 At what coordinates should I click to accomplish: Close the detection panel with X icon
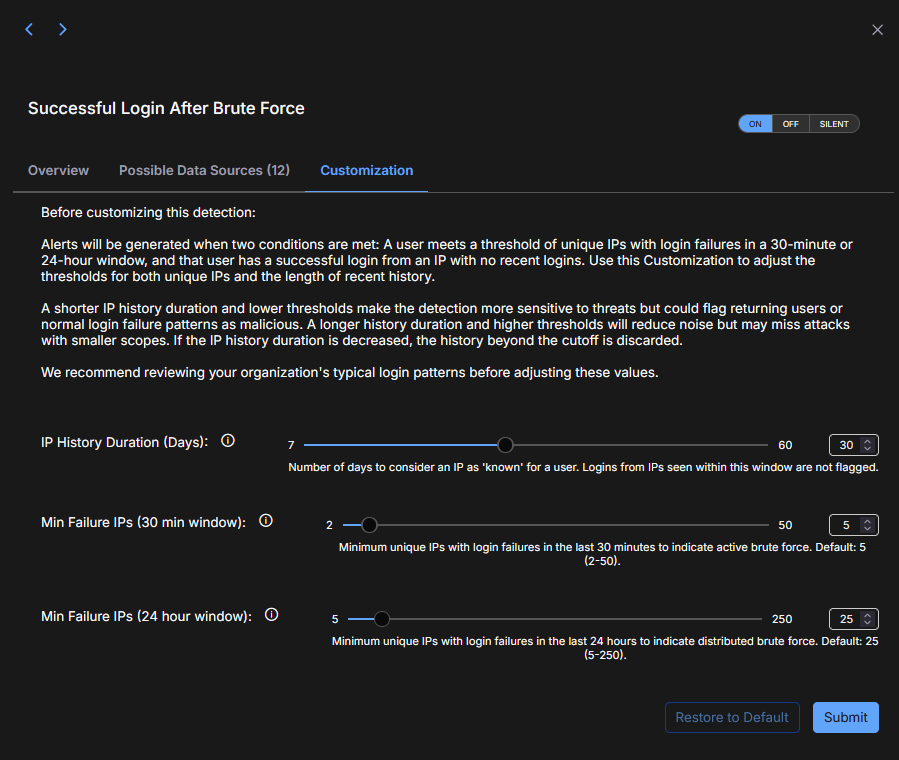pyautogui.click(x=877, y=30)
